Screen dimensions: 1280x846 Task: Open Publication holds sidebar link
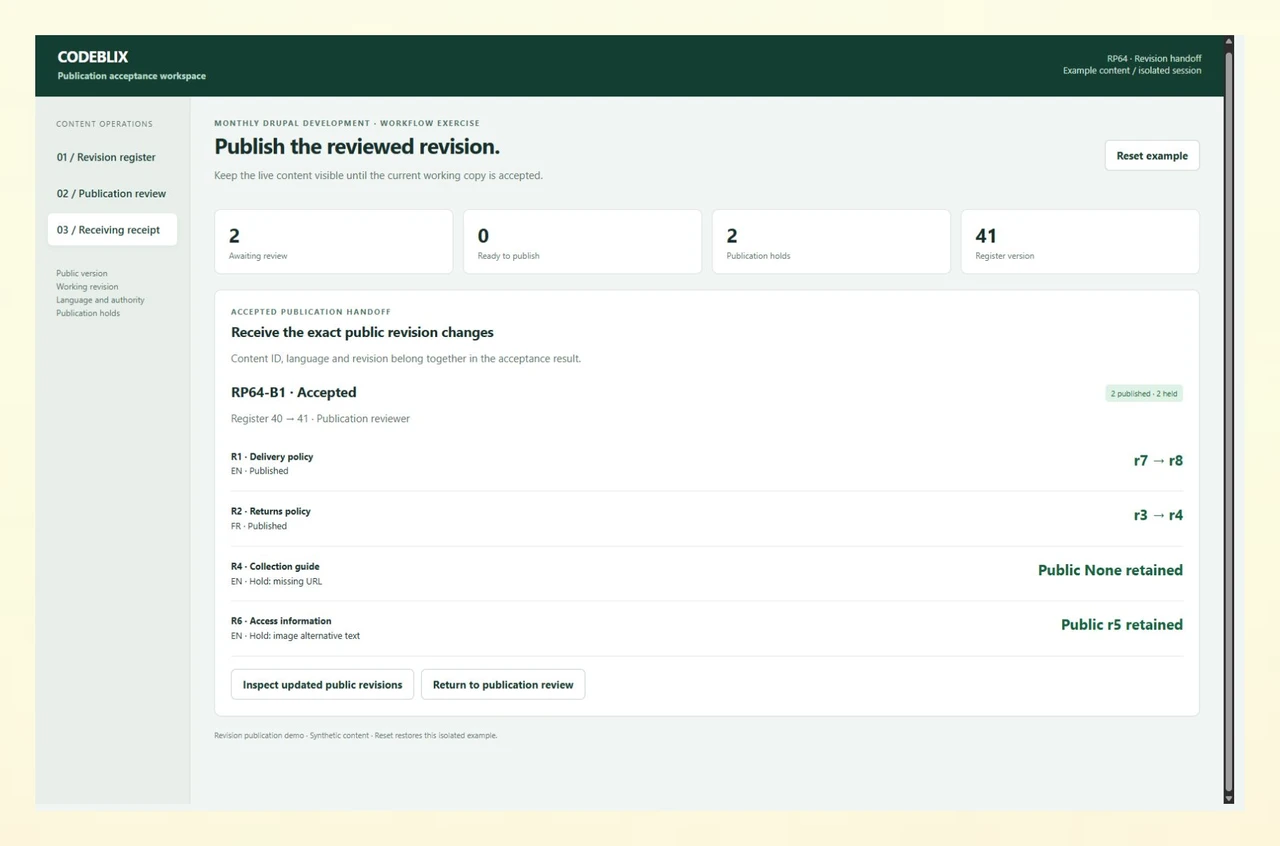[88, 313]
